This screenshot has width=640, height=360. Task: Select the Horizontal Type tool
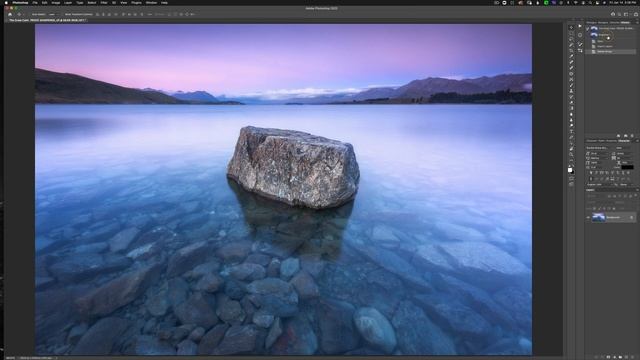point(571,131)
